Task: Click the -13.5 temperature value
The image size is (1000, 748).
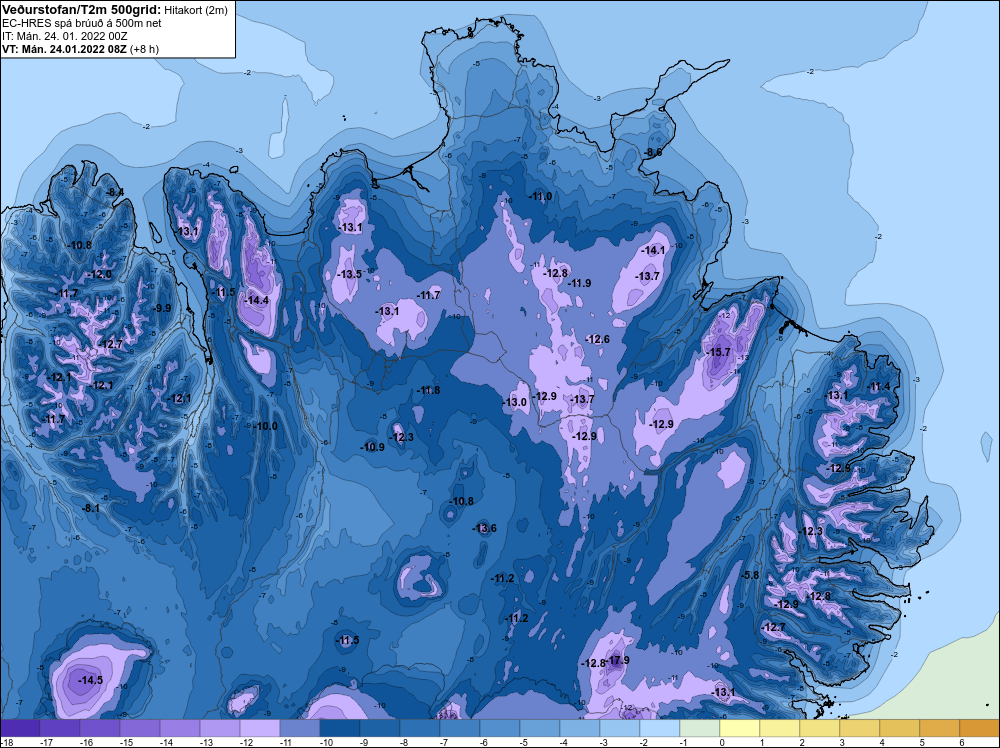Action: click(x=349, y=274)
